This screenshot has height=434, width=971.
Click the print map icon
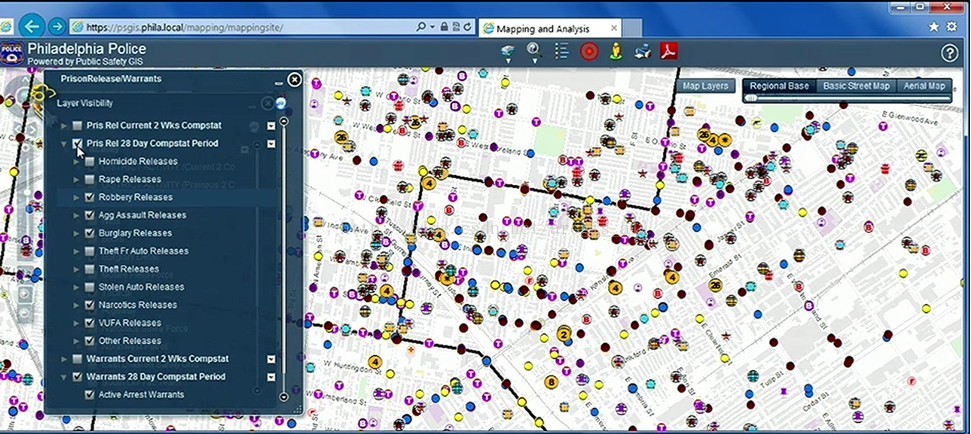(x=643, y=52)
